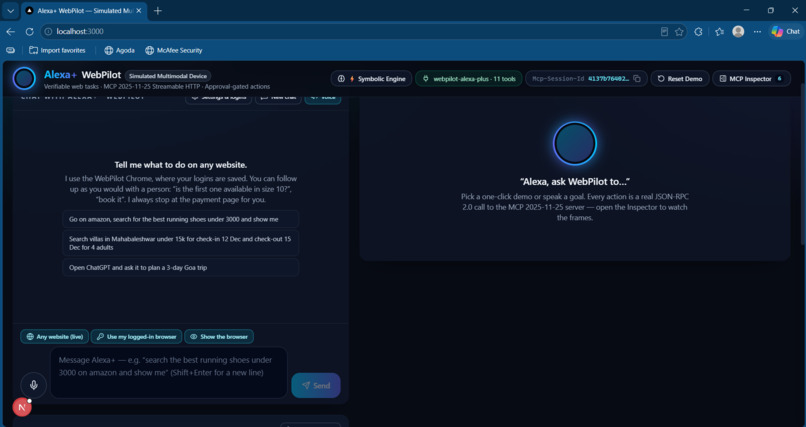The image size is (806, 427).
Task: Choose the amazon running shoes under 3000 suggestion
Action: (x=181, y=219)
